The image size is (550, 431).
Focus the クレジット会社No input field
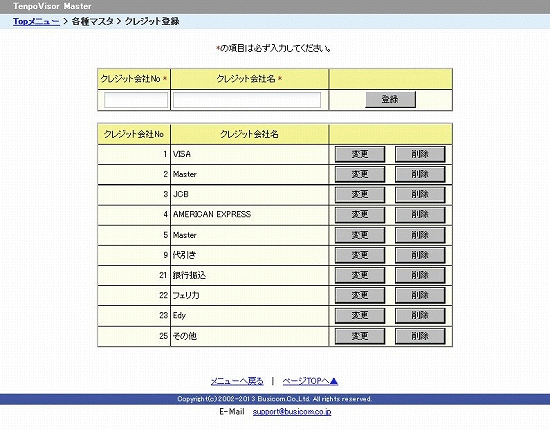tap(136, 100)
